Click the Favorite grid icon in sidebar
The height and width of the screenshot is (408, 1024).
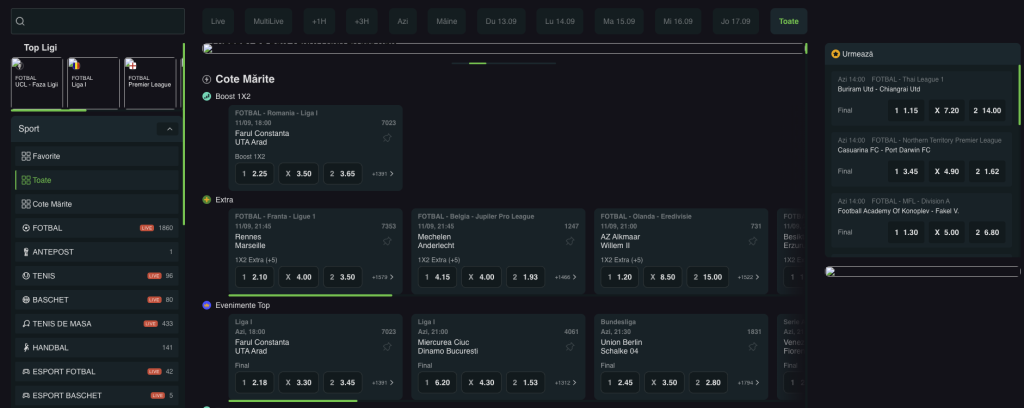click(x=26, y=156)
